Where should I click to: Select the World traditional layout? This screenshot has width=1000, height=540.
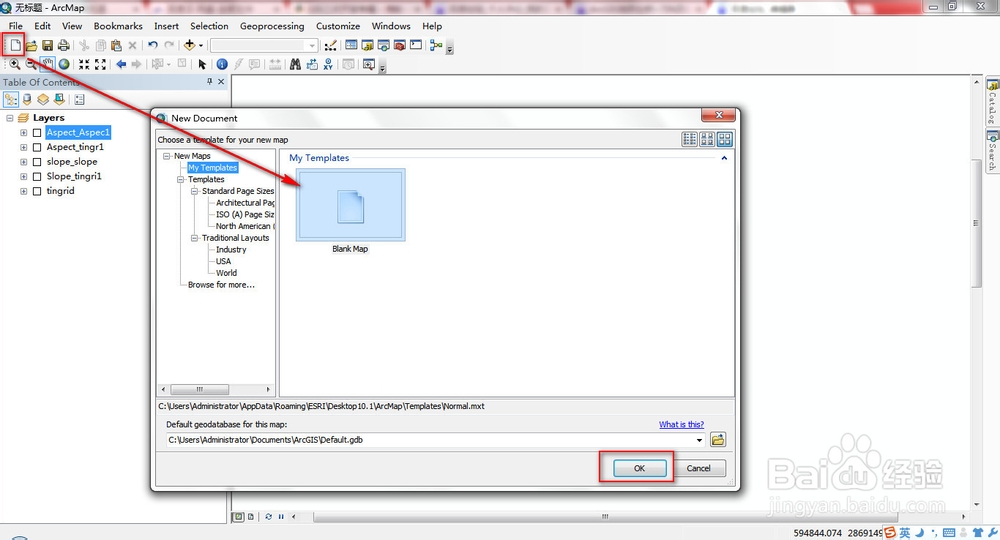[x=226, y=273]
